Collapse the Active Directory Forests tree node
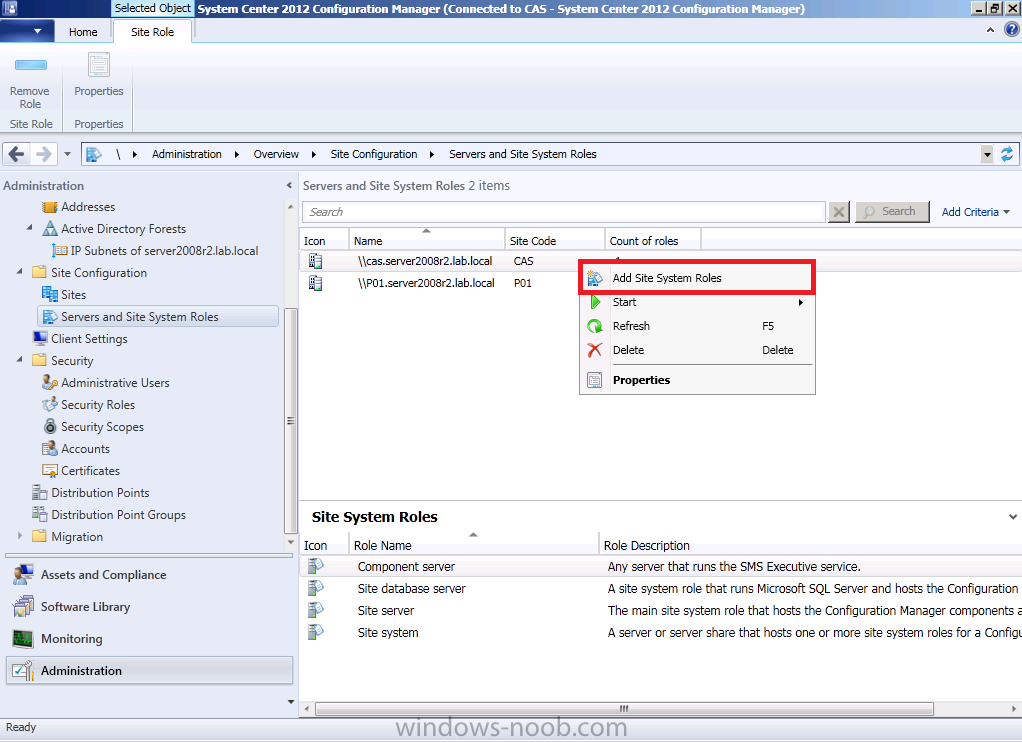This screenshot has height=742, width=1022. [29, 228]
